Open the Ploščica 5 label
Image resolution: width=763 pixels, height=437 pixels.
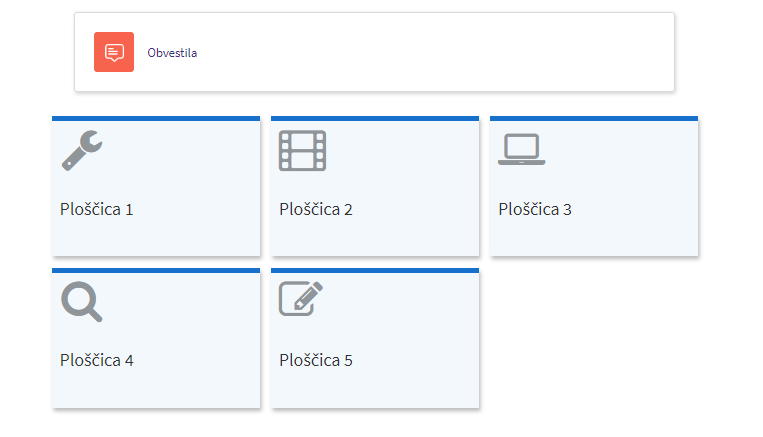(x=316, y=361)
